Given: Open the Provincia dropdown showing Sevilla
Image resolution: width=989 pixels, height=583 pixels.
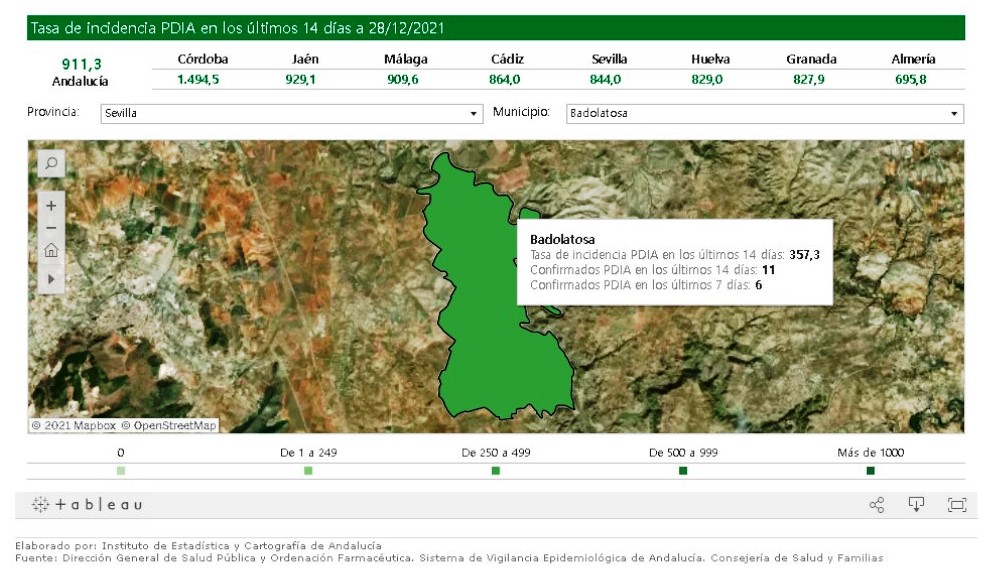Looking at the screenshot, I should [x=291, y=114].
